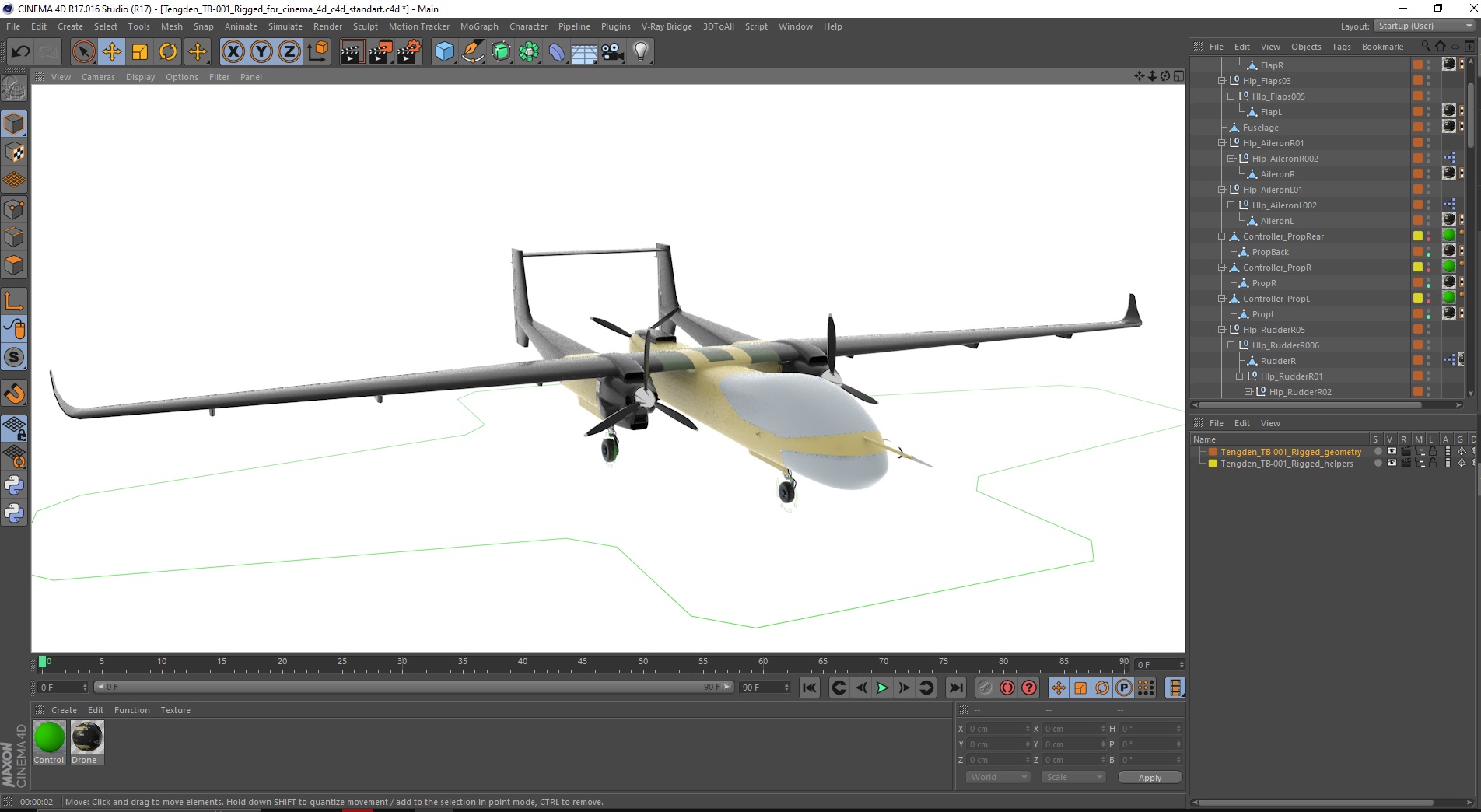Click Controller_PropL yellow layer color swatch
The width and height of the screenshot is (1481, 812).
click(1418, 298)
